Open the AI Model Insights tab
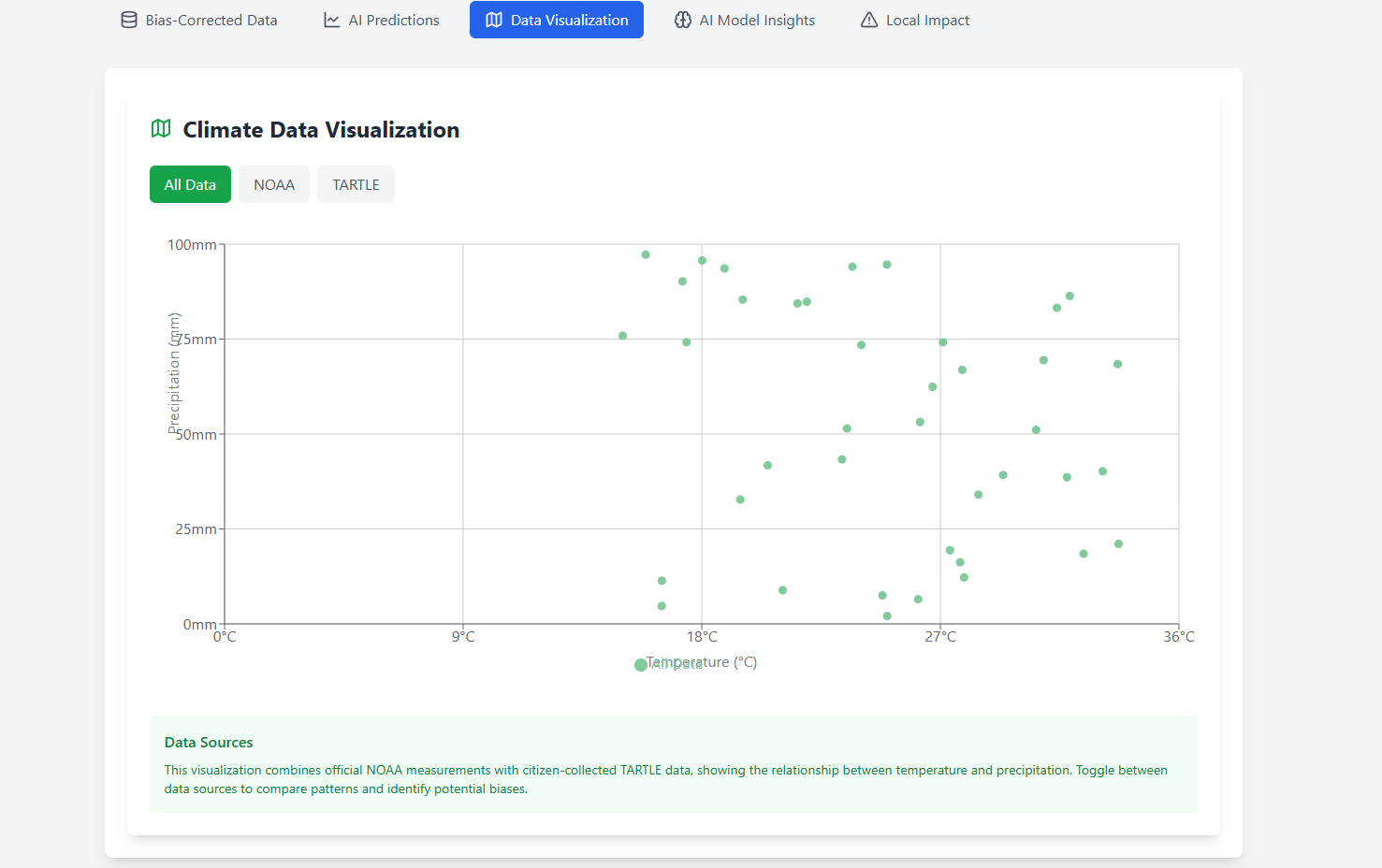The image size is (1382, 868). point(745,20)
